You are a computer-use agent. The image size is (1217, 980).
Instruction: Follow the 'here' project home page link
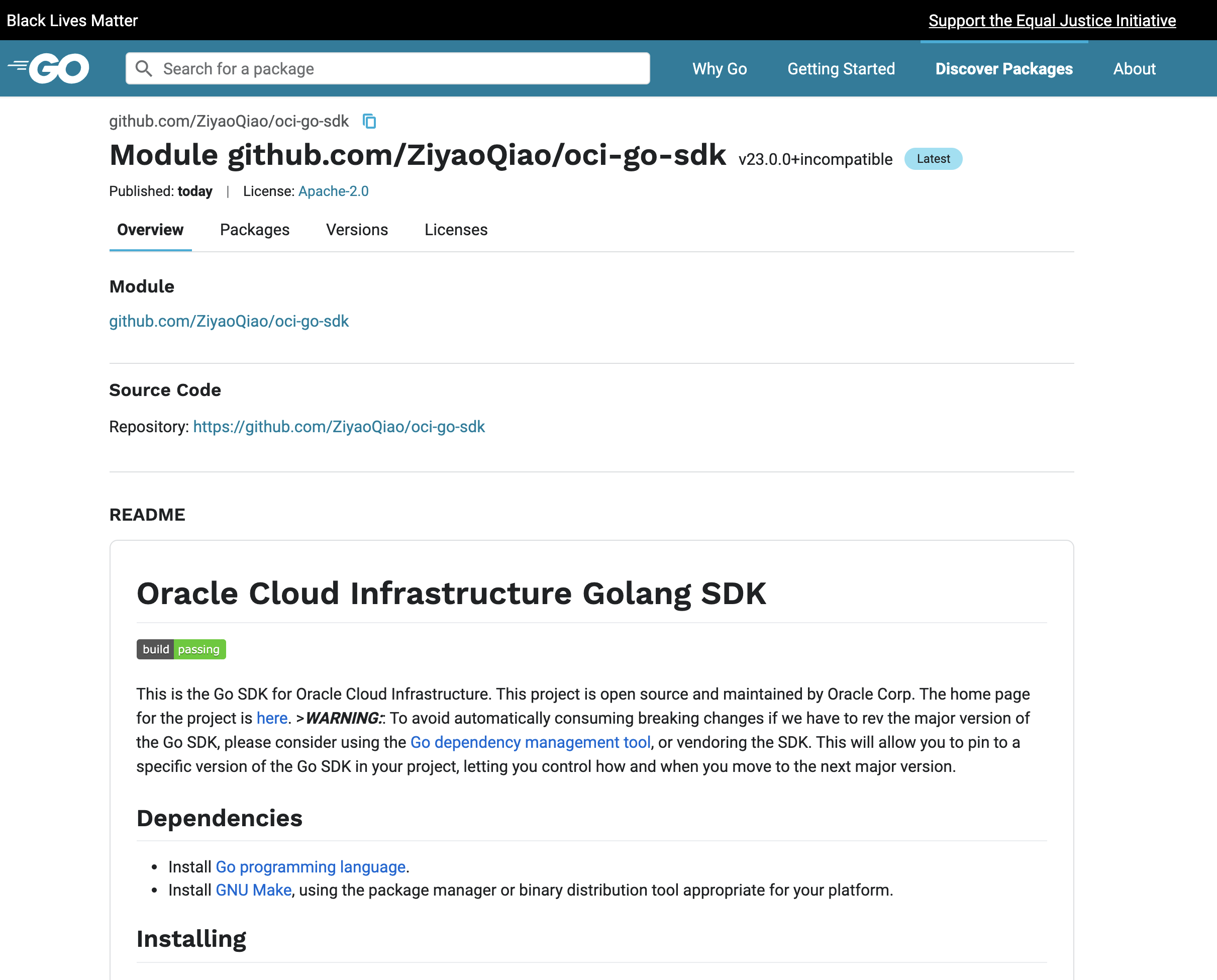click(272, 718)
